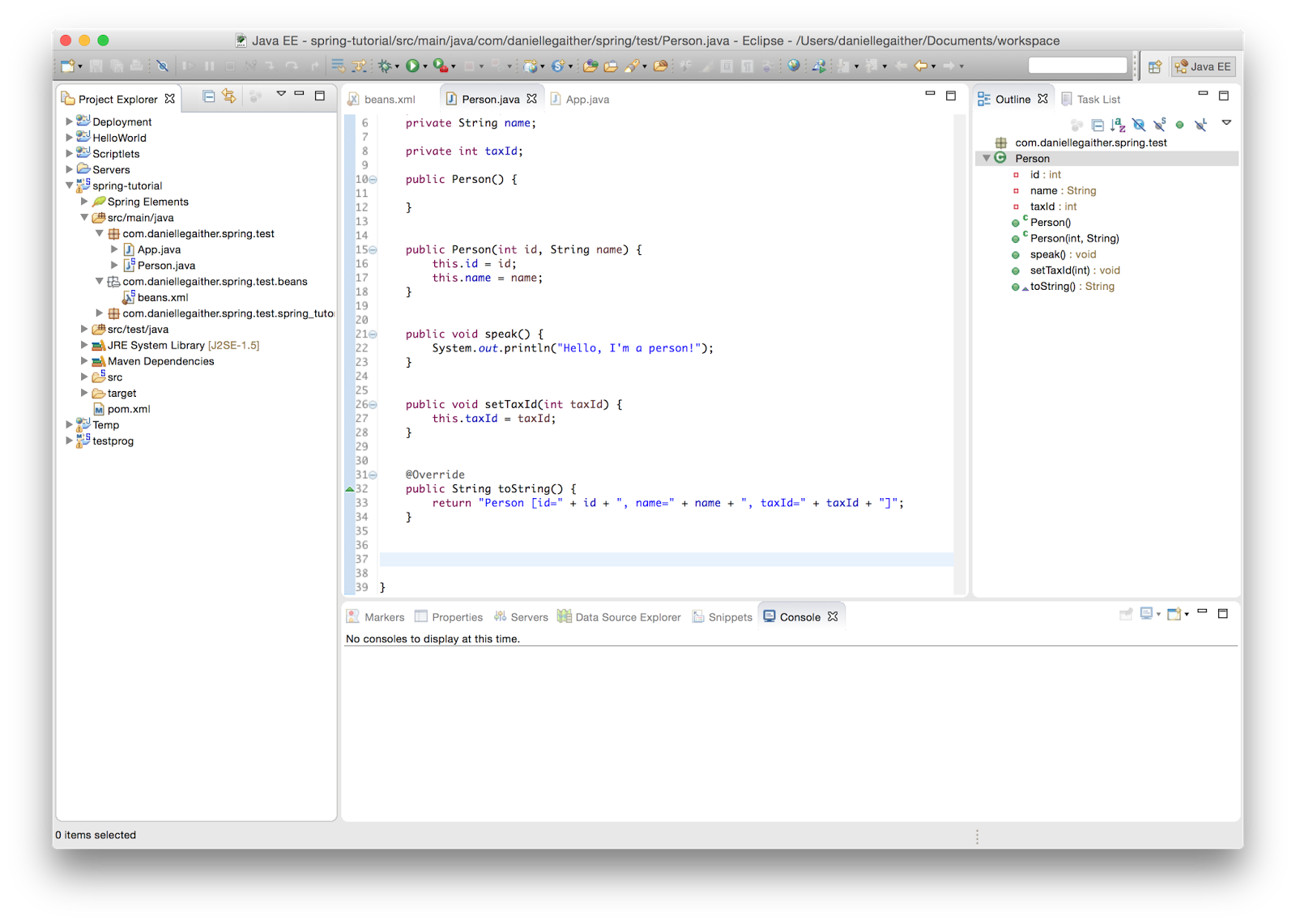Select setTaxId(int) in Outline
The width and height of the screenshot is (1296, 924).
pos(1074,270)
